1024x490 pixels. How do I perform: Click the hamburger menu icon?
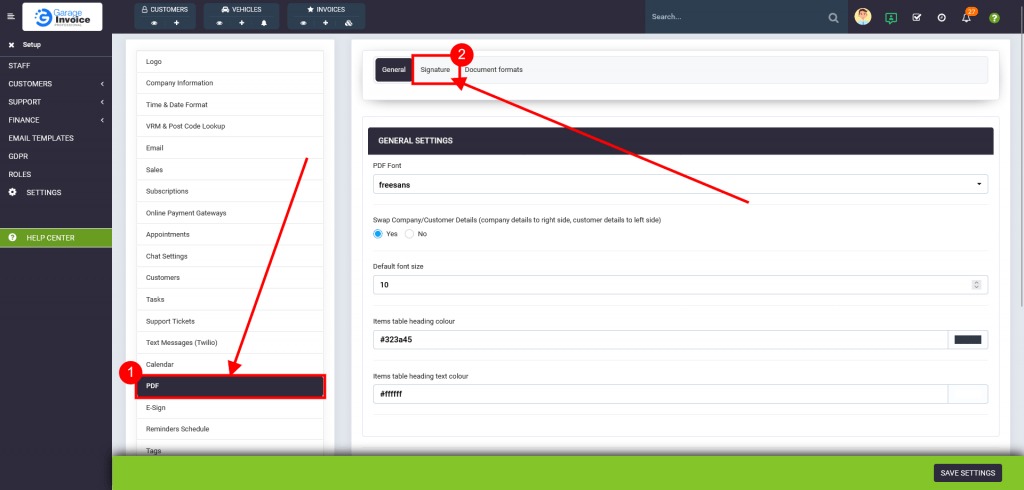pyautogui.click(x=11, y=17)
